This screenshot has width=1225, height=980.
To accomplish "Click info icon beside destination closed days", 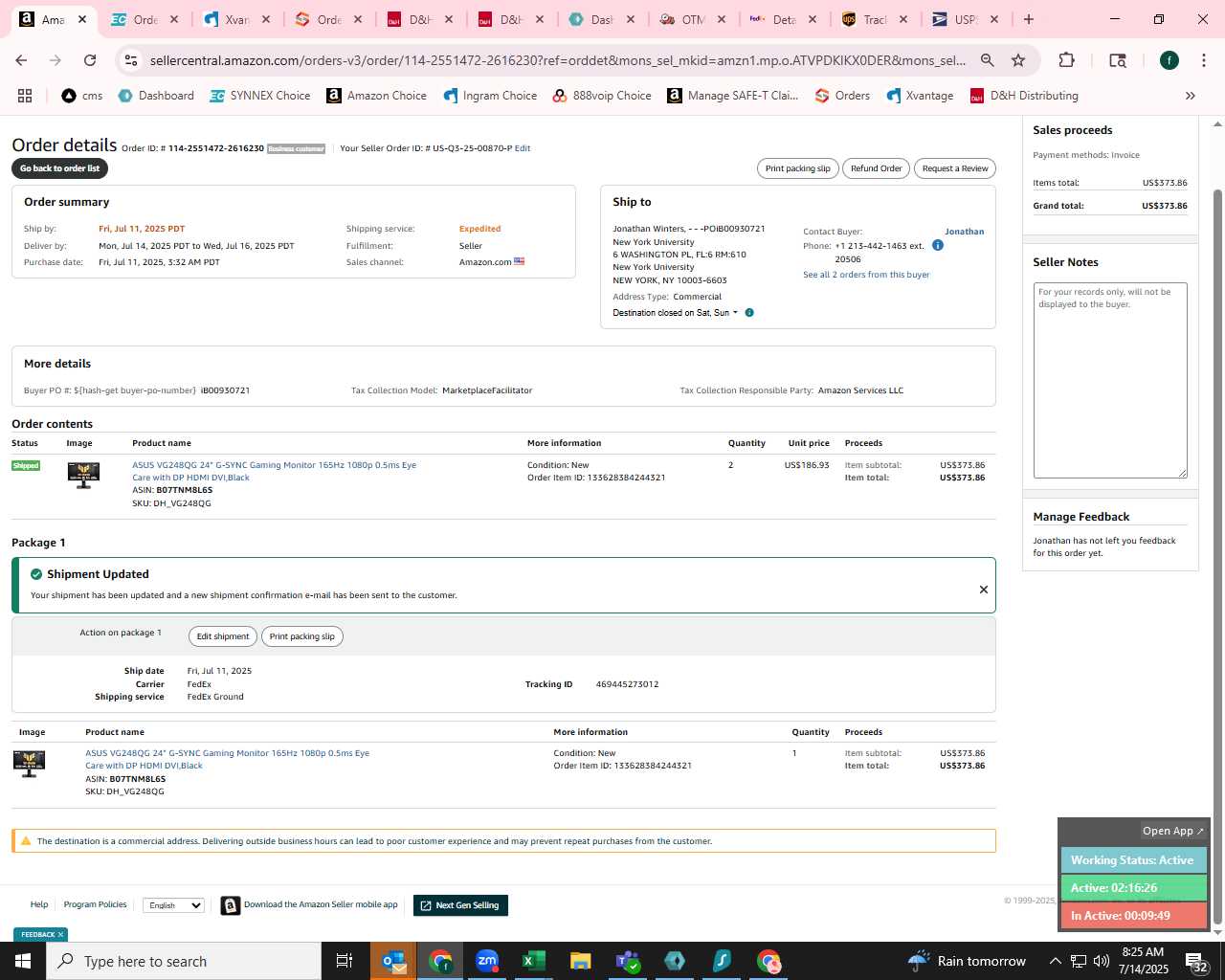I will 749,313.
